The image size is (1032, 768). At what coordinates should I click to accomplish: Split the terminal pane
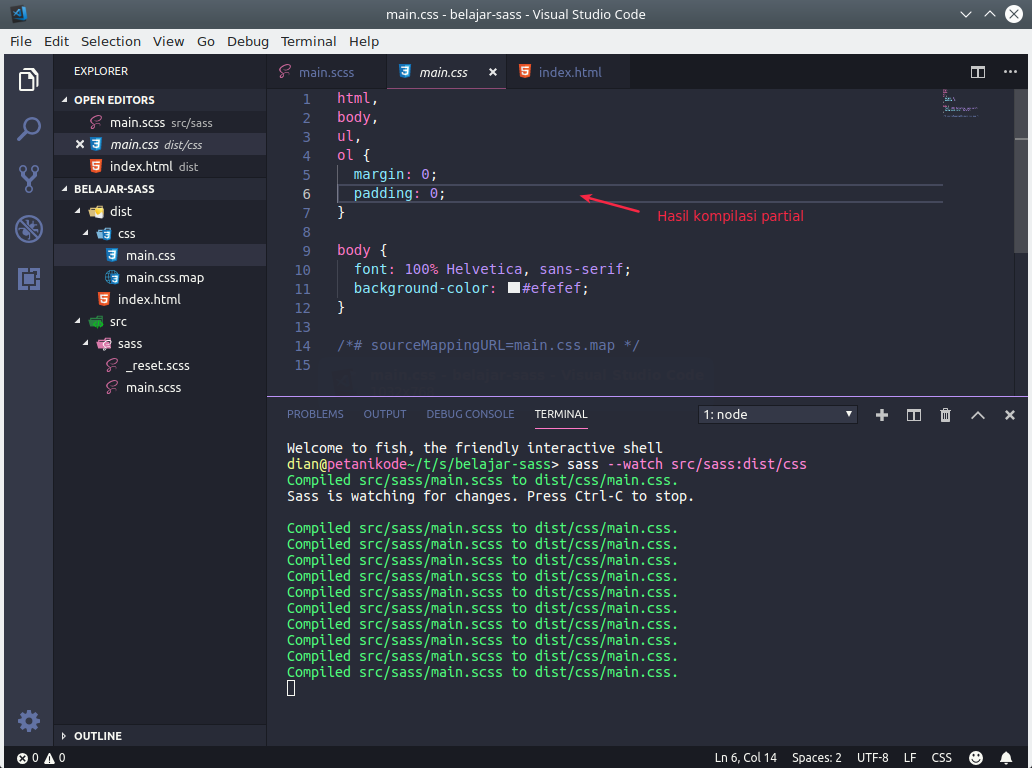click(x=913, y=415)
